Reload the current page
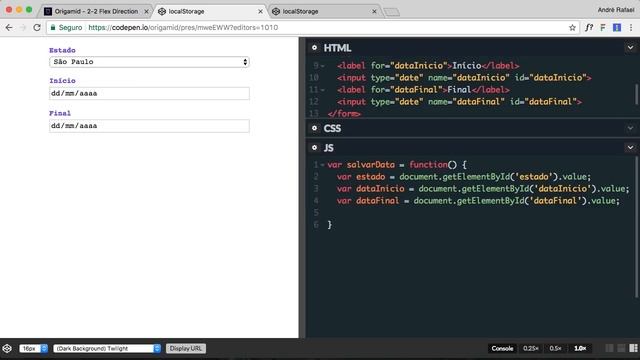 [x=37, y=27]
